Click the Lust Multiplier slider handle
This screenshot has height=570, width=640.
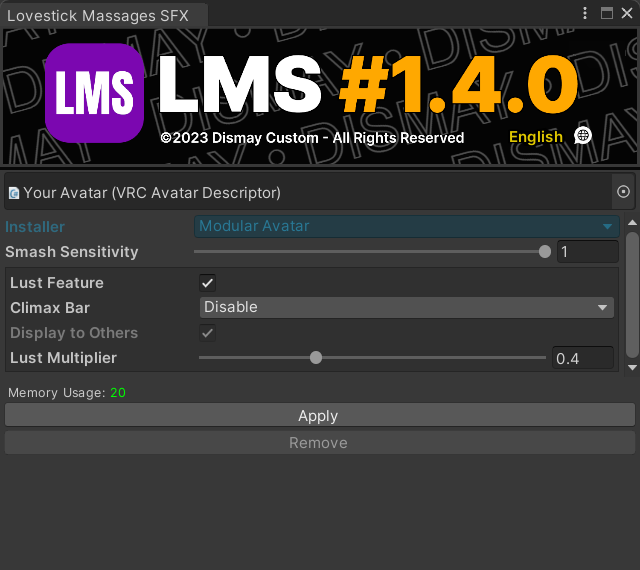click(316, 358)
